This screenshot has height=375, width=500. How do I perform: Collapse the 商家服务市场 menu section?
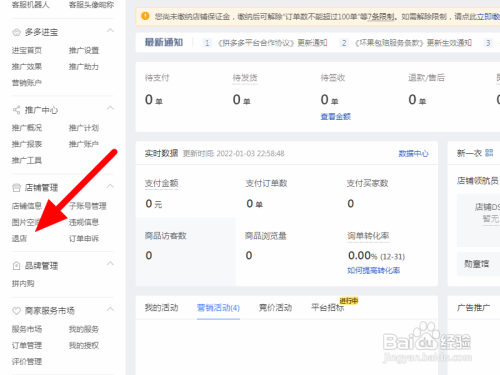point(110,309)
